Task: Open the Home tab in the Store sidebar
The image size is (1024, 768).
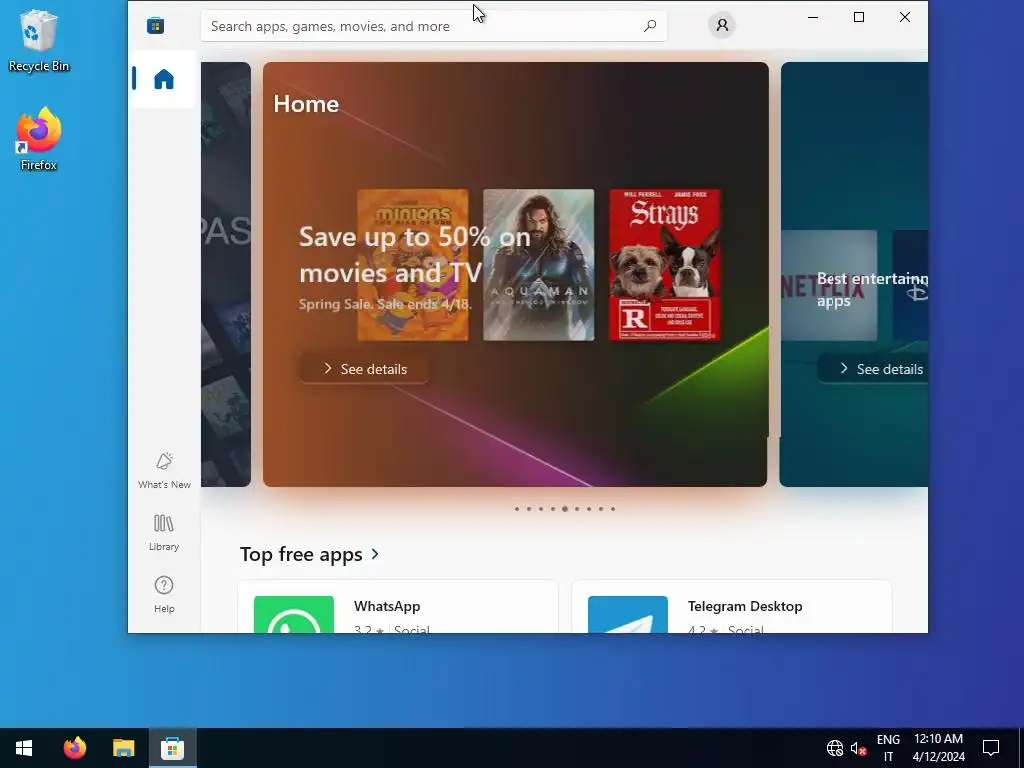Action: (163, 79)
